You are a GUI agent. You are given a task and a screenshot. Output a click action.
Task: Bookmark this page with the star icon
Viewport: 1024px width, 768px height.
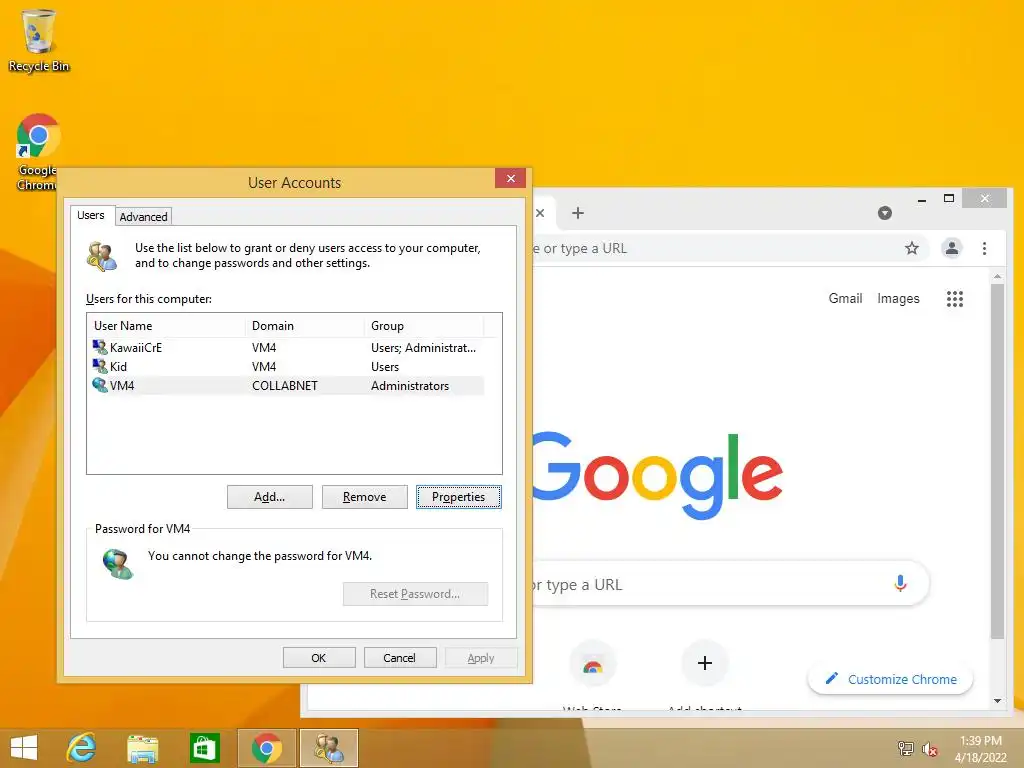tap(912, 248)
